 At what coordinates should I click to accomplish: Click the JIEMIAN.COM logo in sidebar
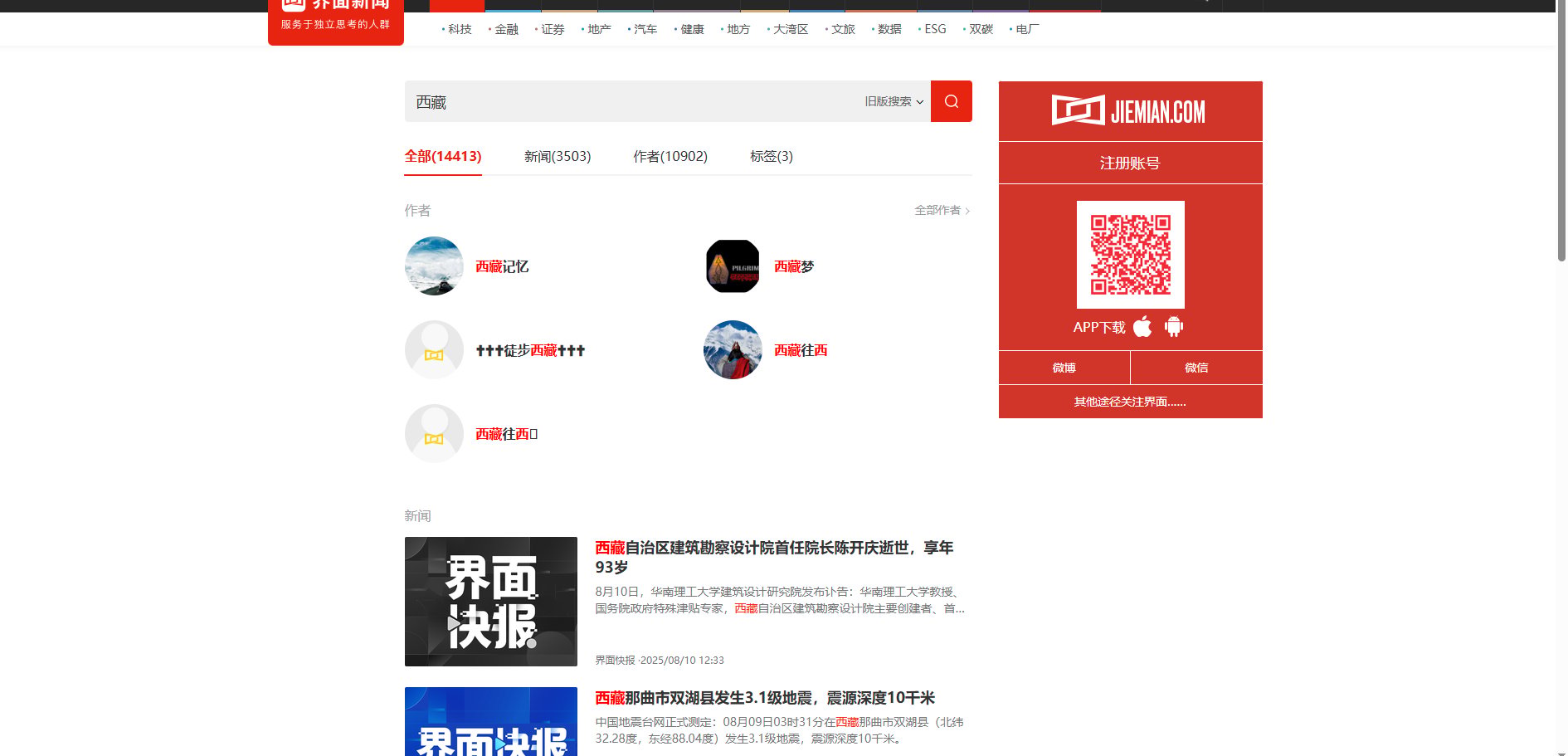[x=1129, y=110]
